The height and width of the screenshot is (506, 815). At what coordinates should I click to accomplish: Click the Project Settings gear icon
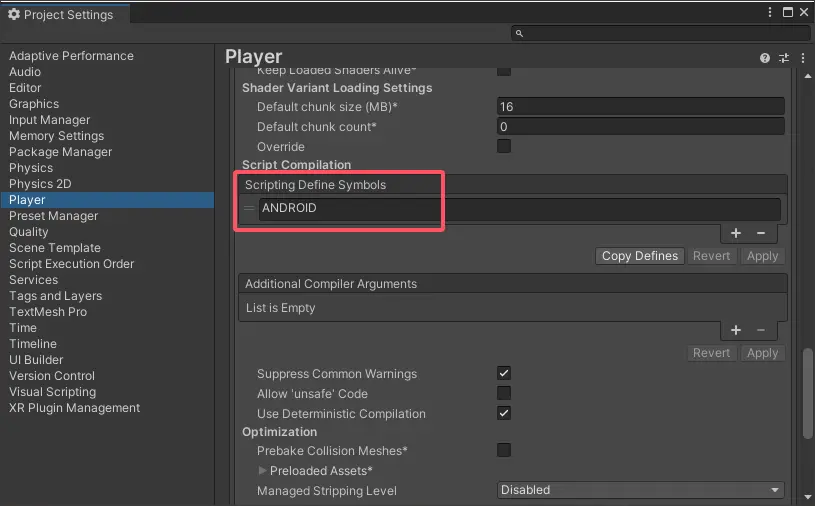pos(14,14)
